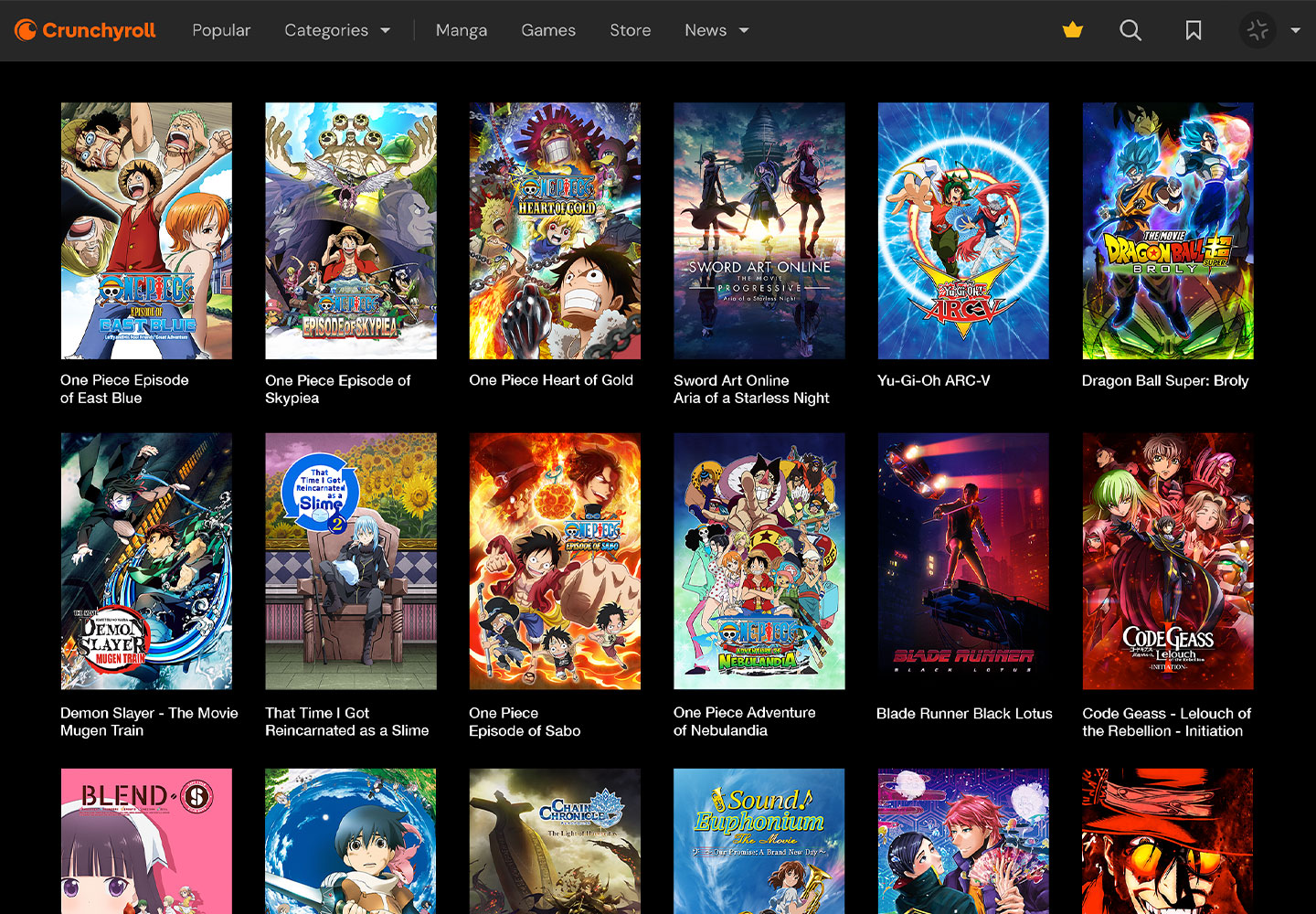Open One Piece Heart of Gold poster
The image size is (1316, 914).
point(555,230)
